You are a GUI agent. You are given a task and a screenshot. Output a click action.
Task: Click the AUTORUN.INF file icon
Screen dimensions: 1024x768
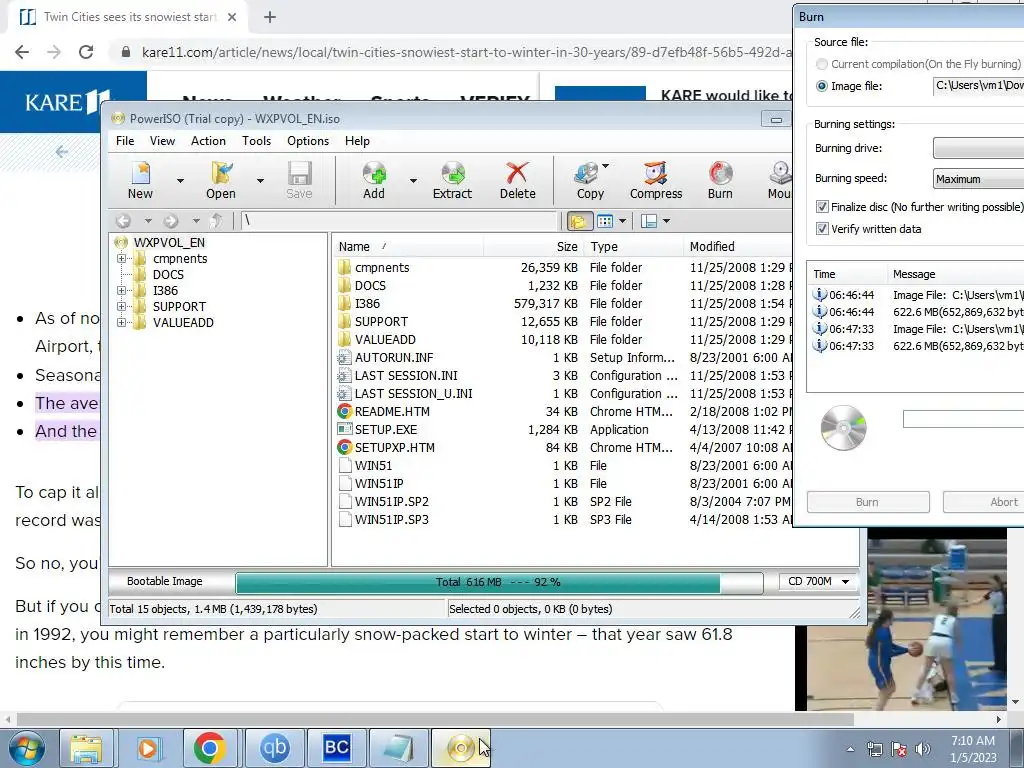tap(345, 358)
